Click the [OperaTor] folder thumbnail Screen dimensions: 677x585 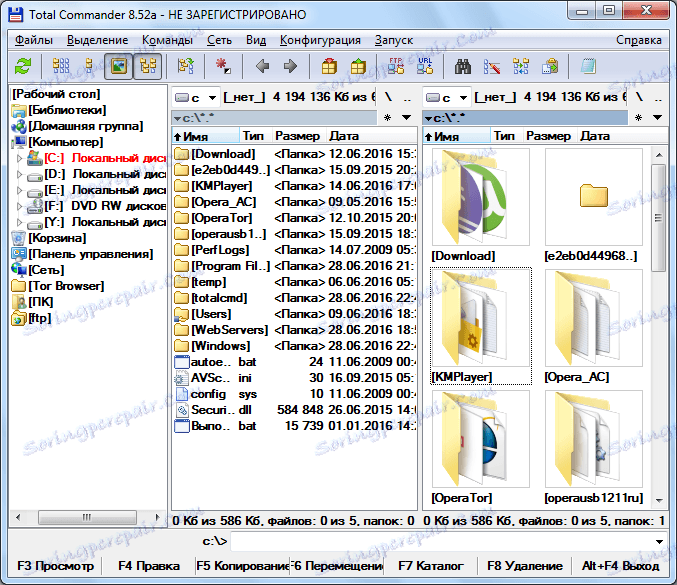point(481,439)
